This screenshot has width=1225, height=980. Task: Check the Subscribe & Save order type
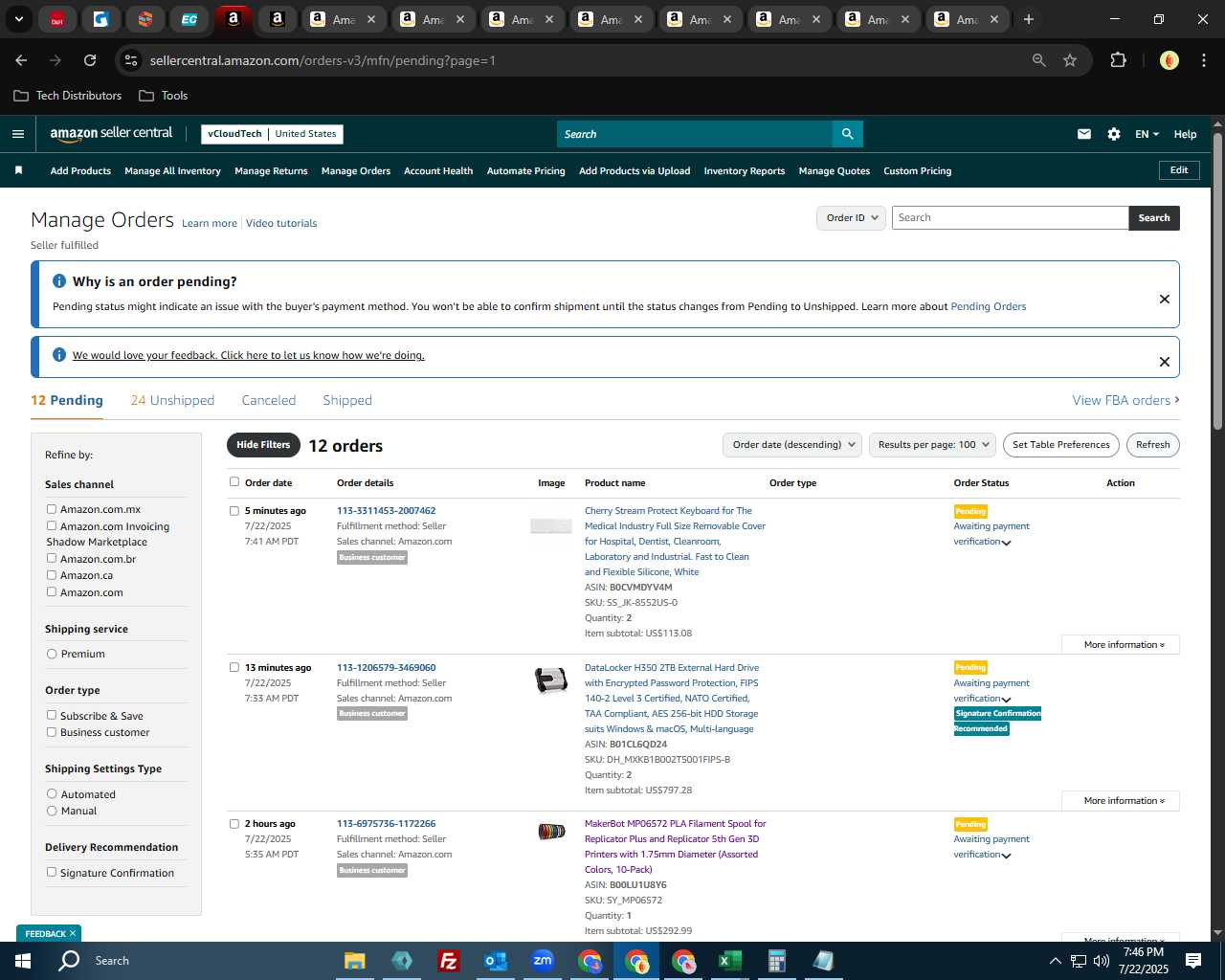pos(52,715)
